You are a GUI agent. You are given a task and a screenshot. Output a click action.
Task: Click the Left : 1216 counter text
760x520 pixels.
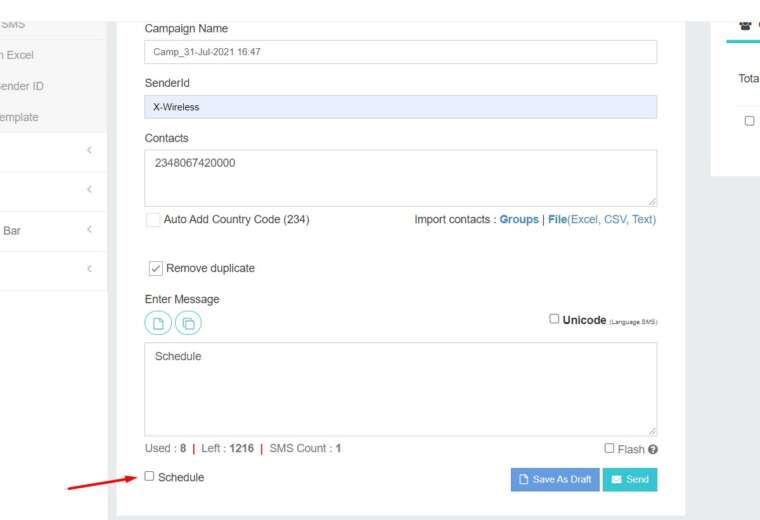click(x=227, y=449)
